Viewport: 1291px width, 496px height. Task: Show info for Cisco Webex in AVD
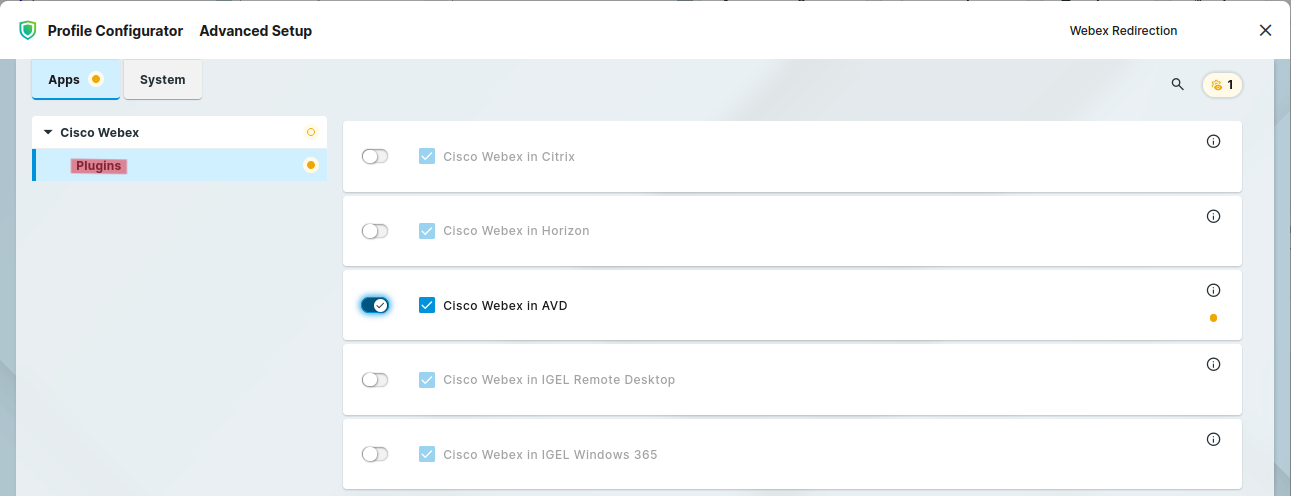1213,290
